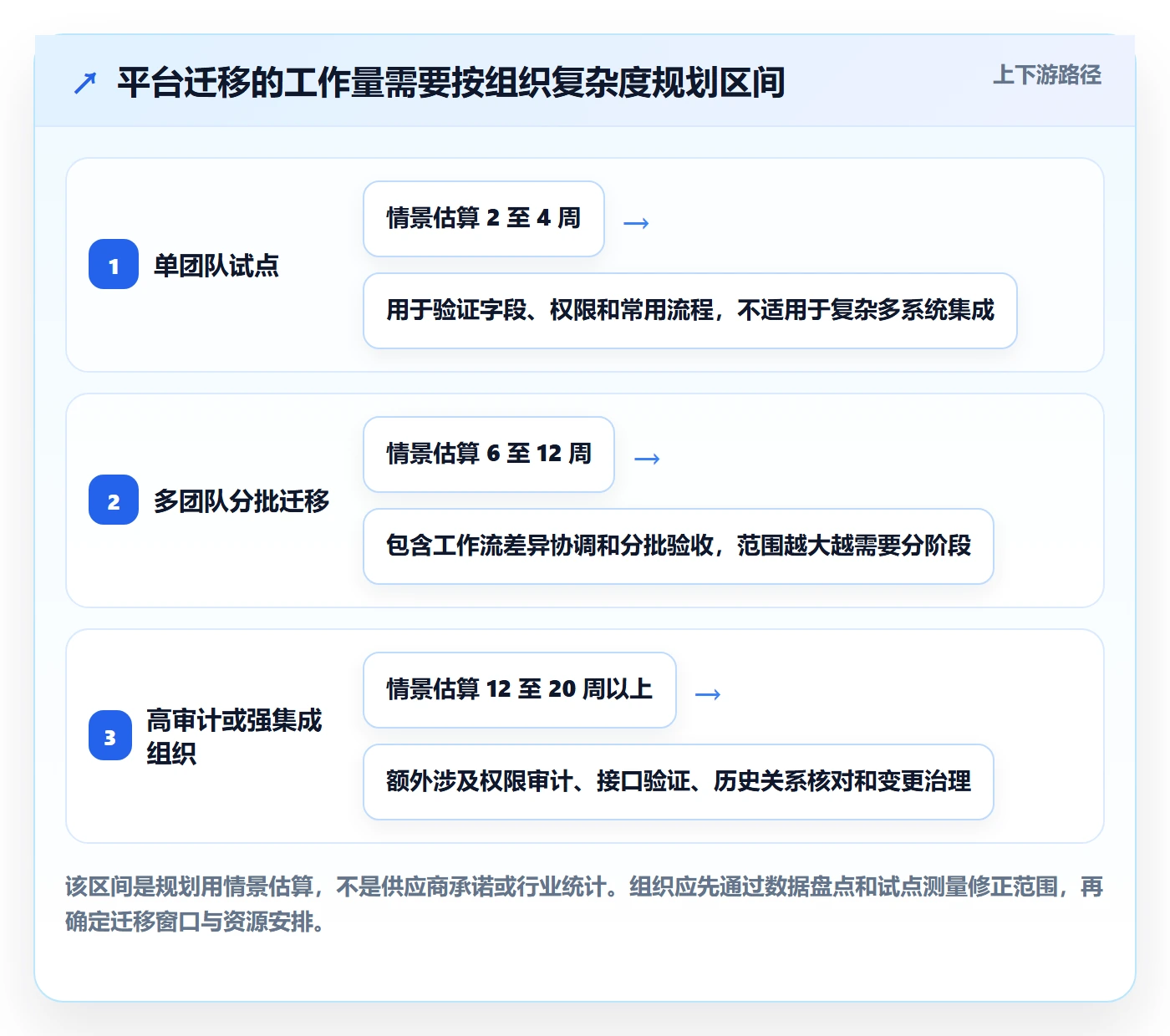Viewport: 1170px width, 1036px height.
Task: Click the arrow after 情景估算 12 至 20 周以上
Action: (x=708, y=693)
